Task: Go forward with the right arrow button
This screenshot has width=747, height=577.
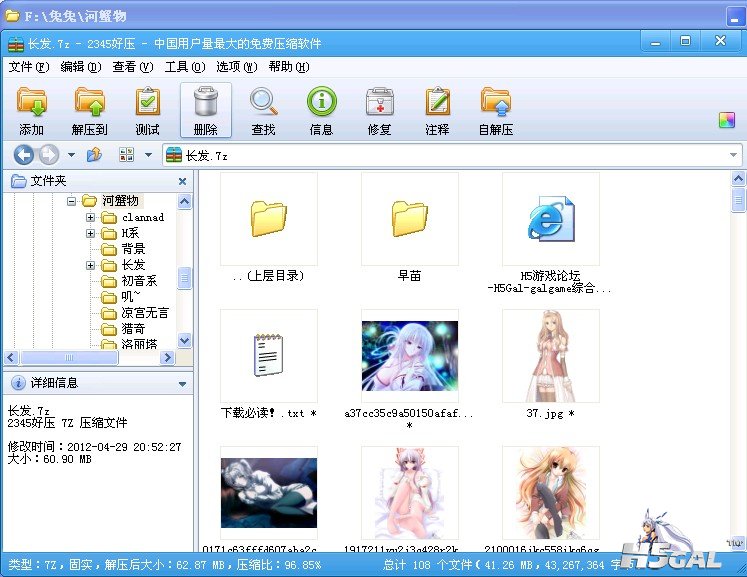Action: coord(49,155)
